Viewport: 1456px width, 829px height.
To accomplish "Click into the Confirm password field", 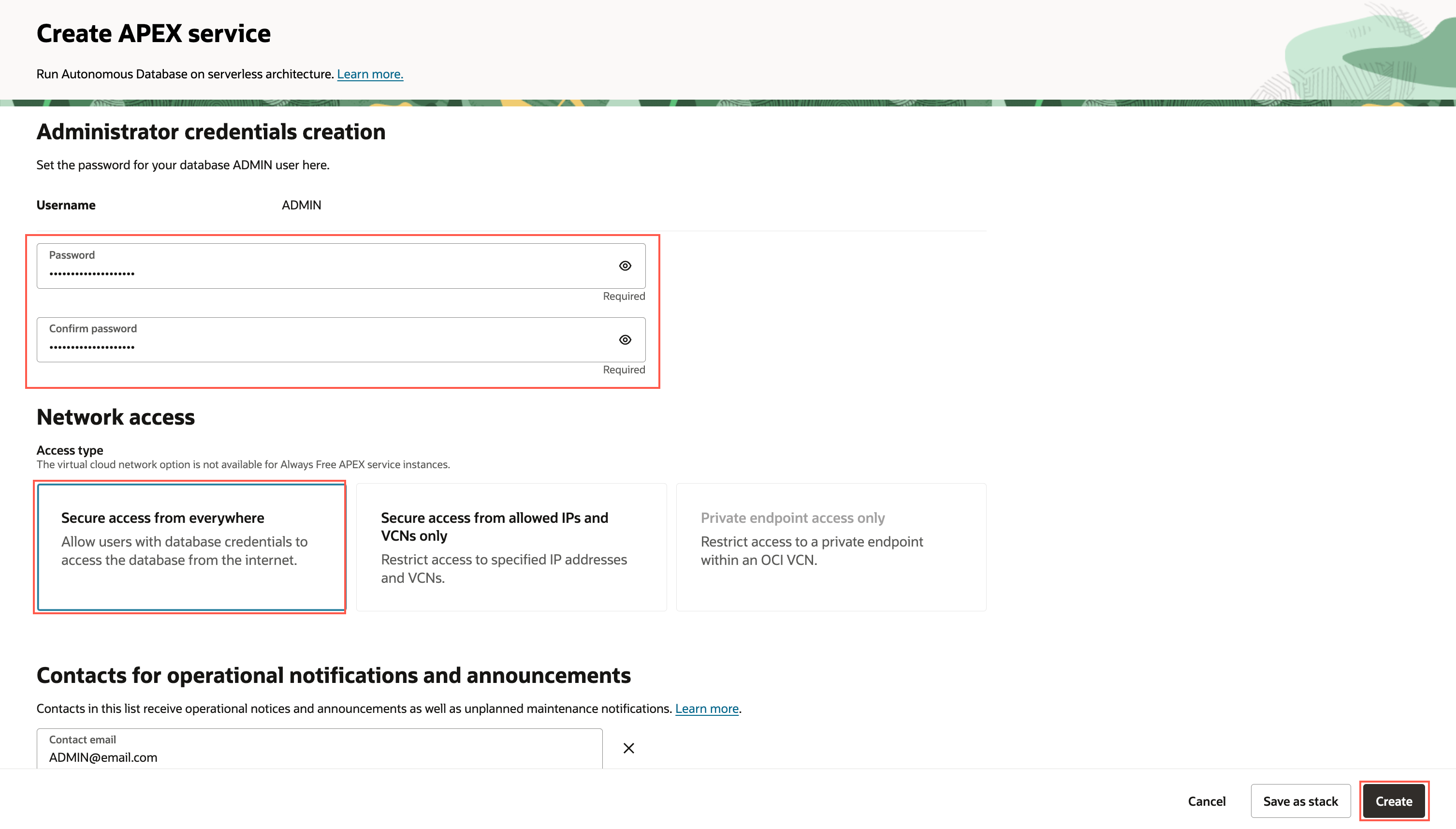I will point(324,346).
